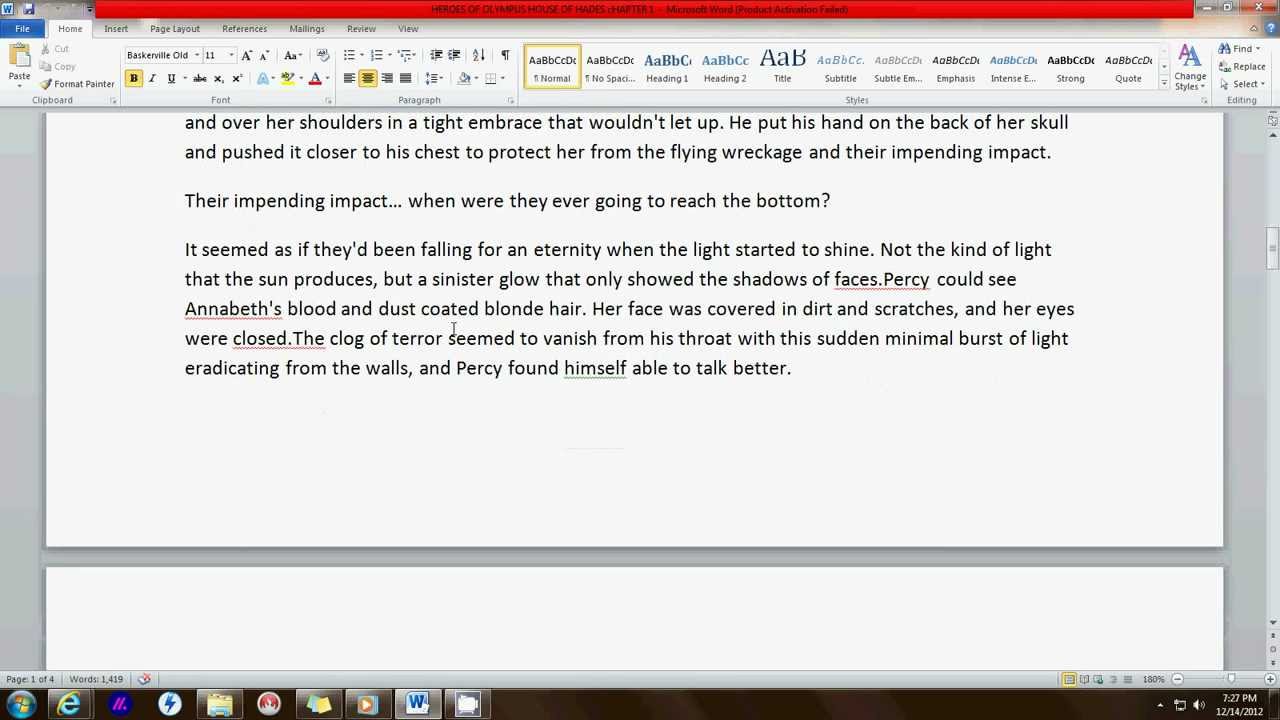
Task: Click the Shrink Font icon
Action: point(266,55)
